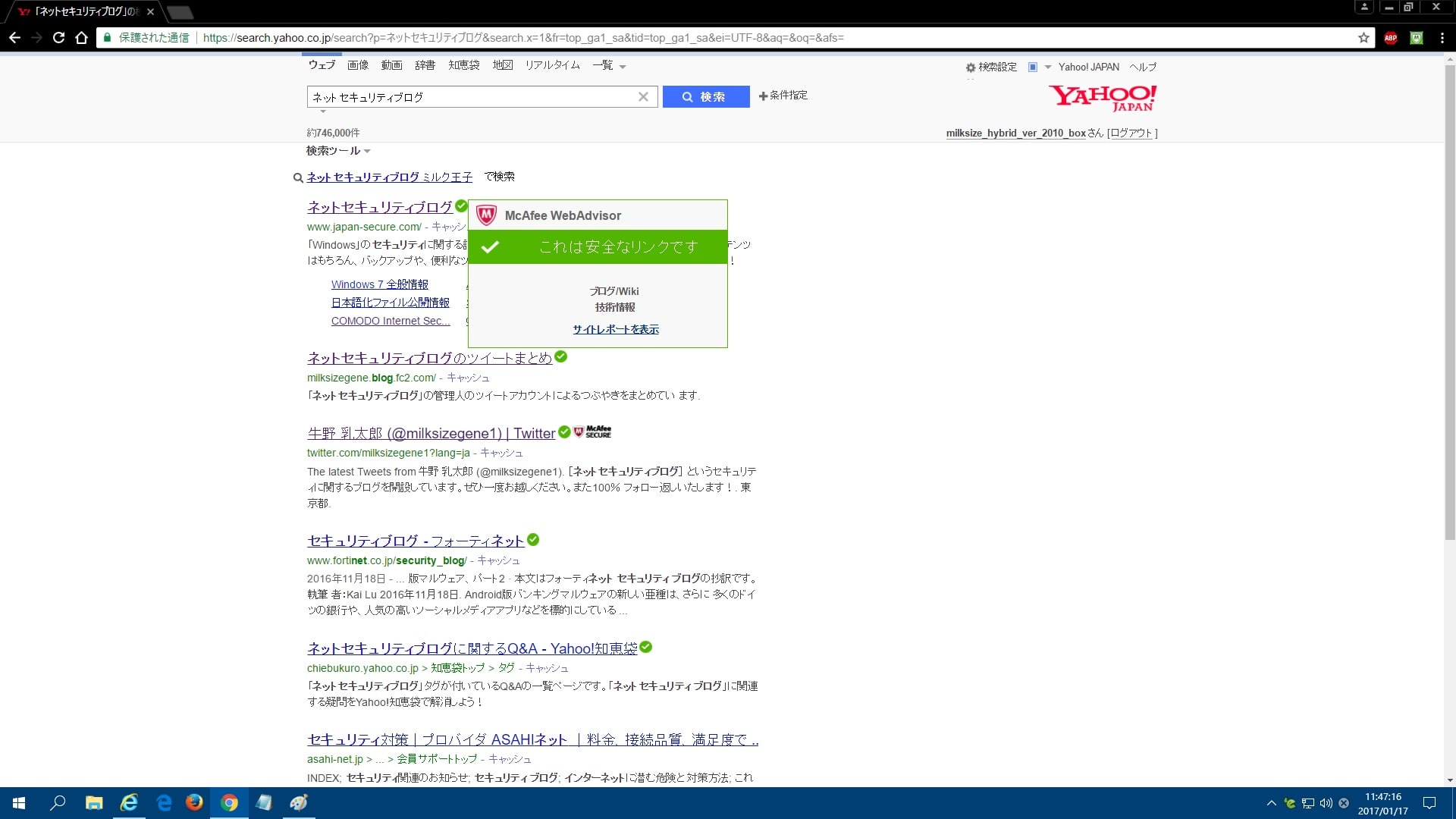
Task: Open the キャッシュ link of fortinet result
Action: (498, 560)
